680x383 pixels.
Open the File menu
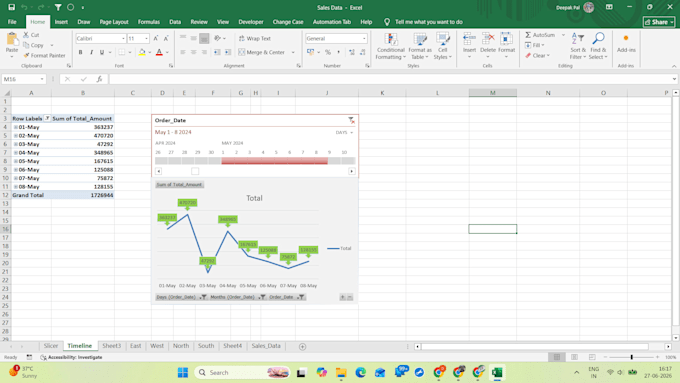coord(12,22)
